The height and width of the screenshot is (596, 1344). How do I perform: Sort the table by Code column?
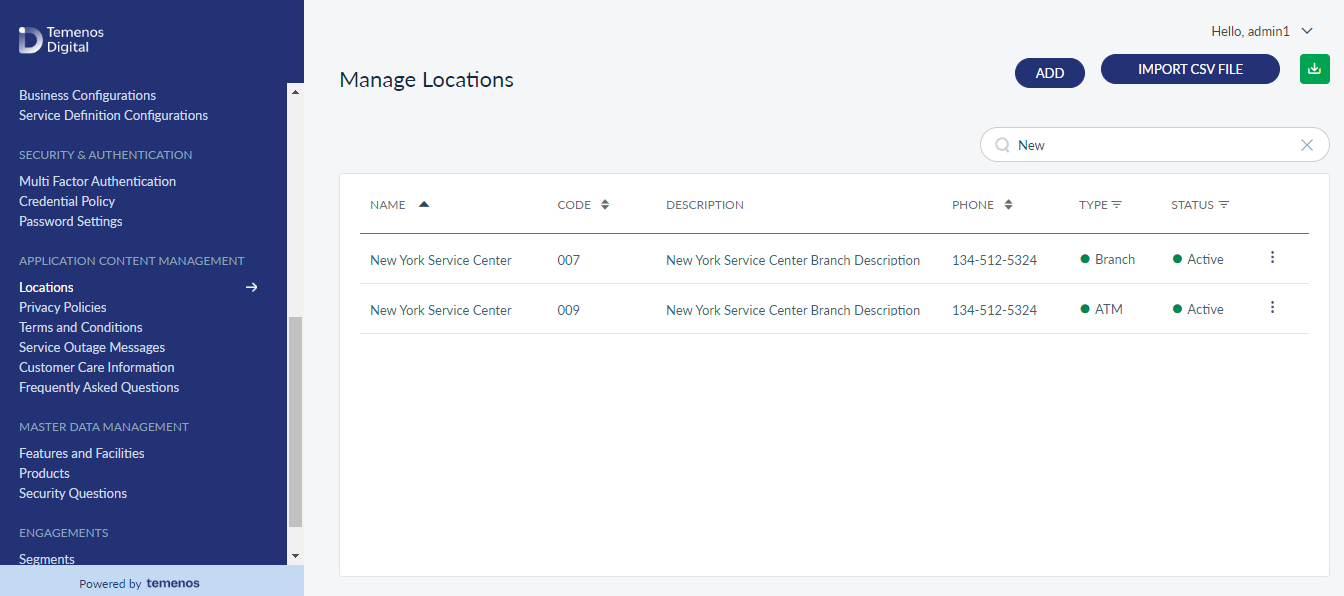coord(604,205)
